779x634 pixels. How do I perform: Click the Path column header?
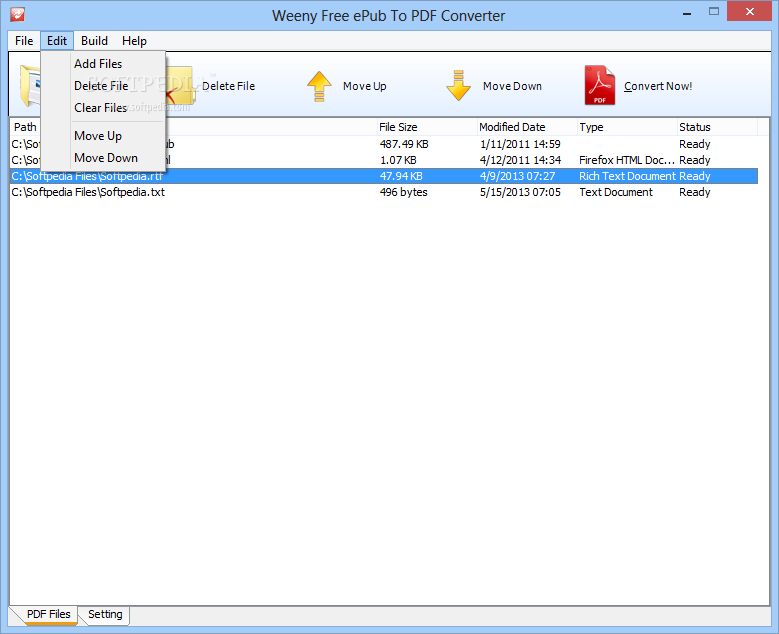point(25,127)
